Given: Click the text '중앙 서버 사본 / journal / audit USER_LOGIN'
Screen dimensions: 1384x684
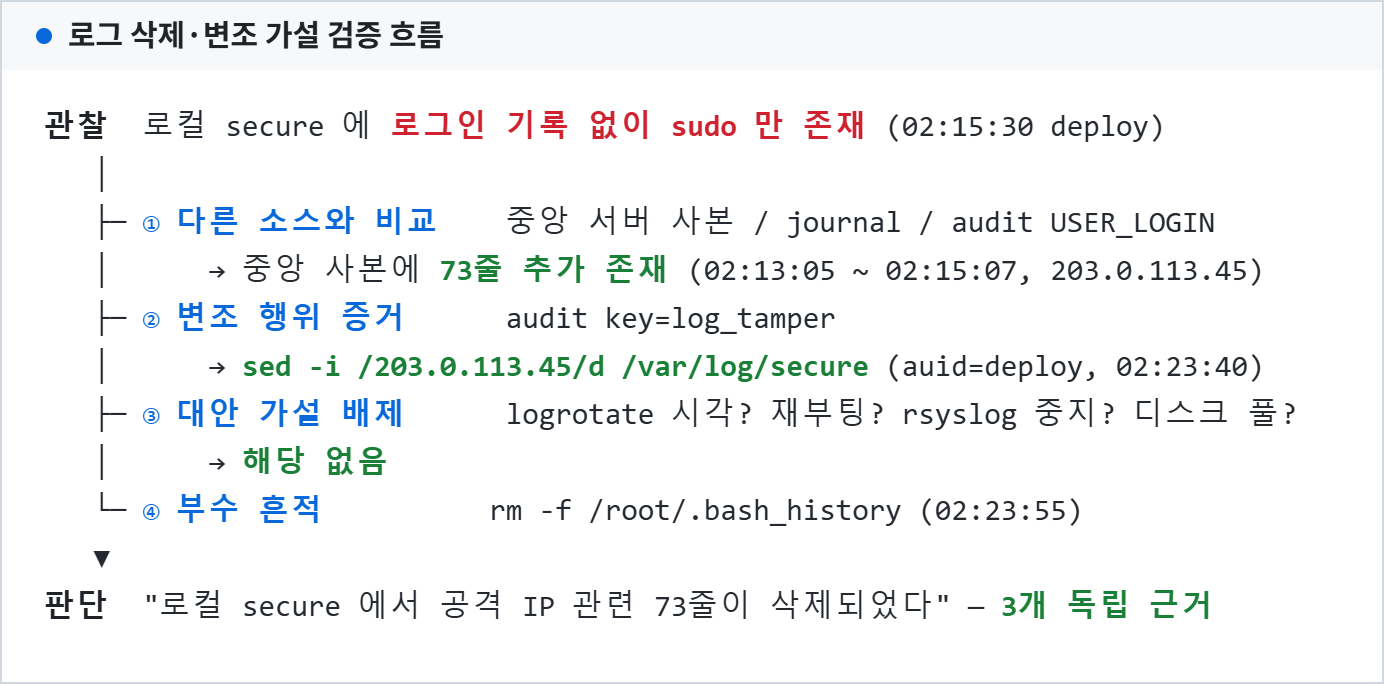Looking at the screenshot, I should click(x=860, y=222).
